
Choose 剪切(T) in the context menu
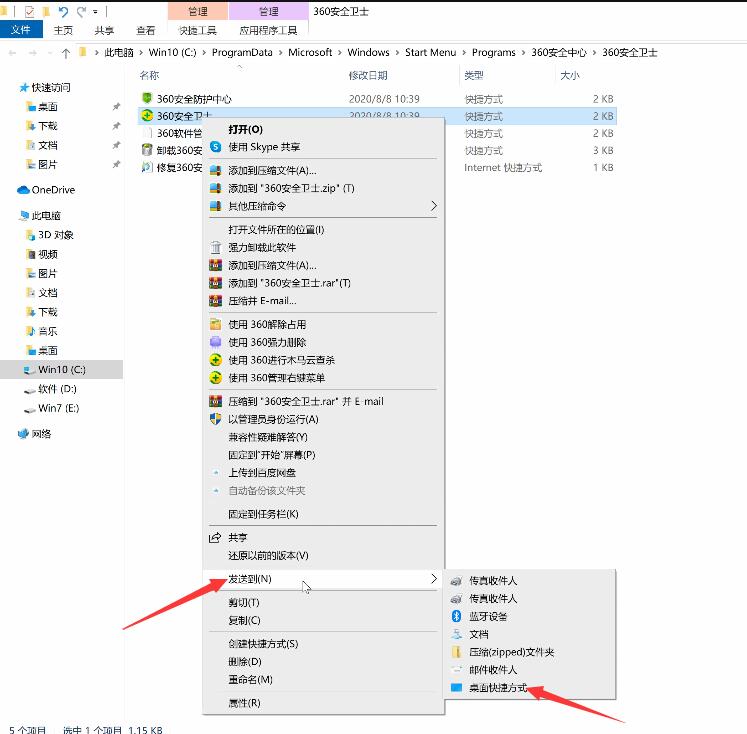pos(244,603)
